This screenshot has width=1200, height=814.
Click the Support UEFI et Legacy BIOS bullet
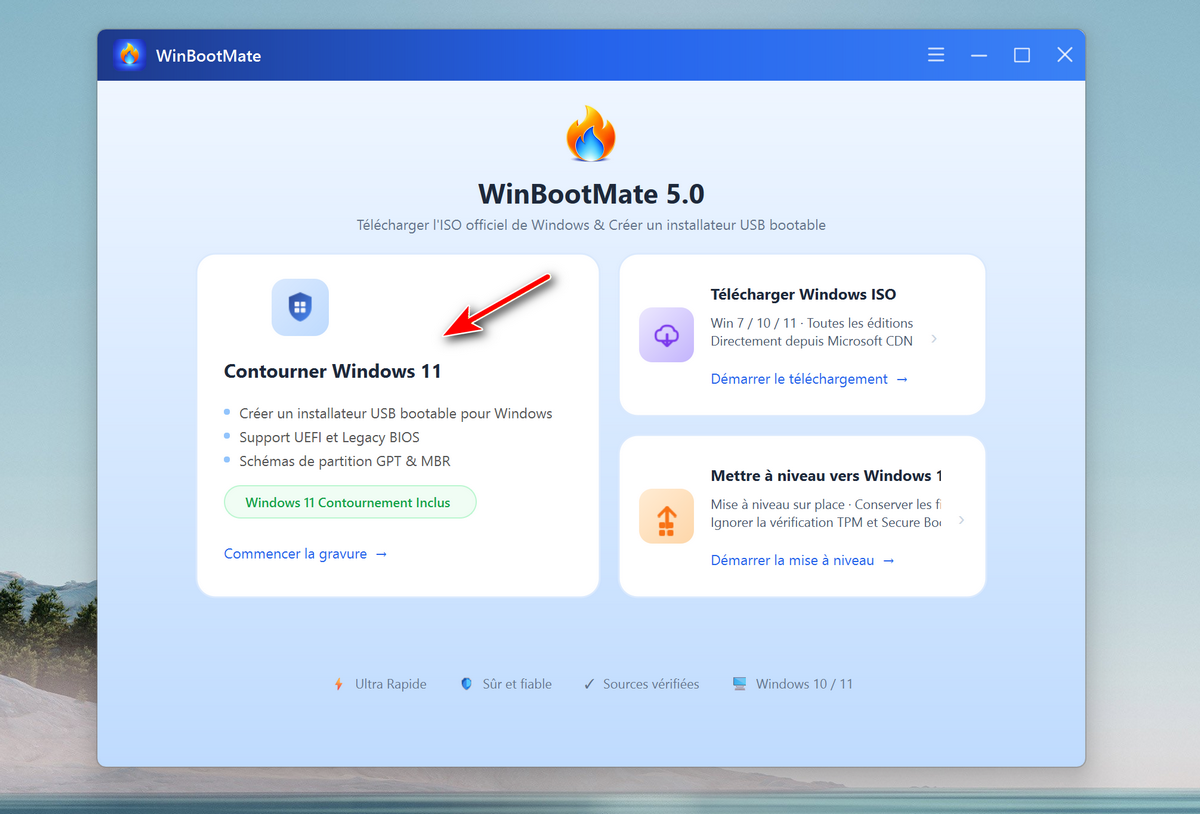pyautogui.click(x=329, y=437)
